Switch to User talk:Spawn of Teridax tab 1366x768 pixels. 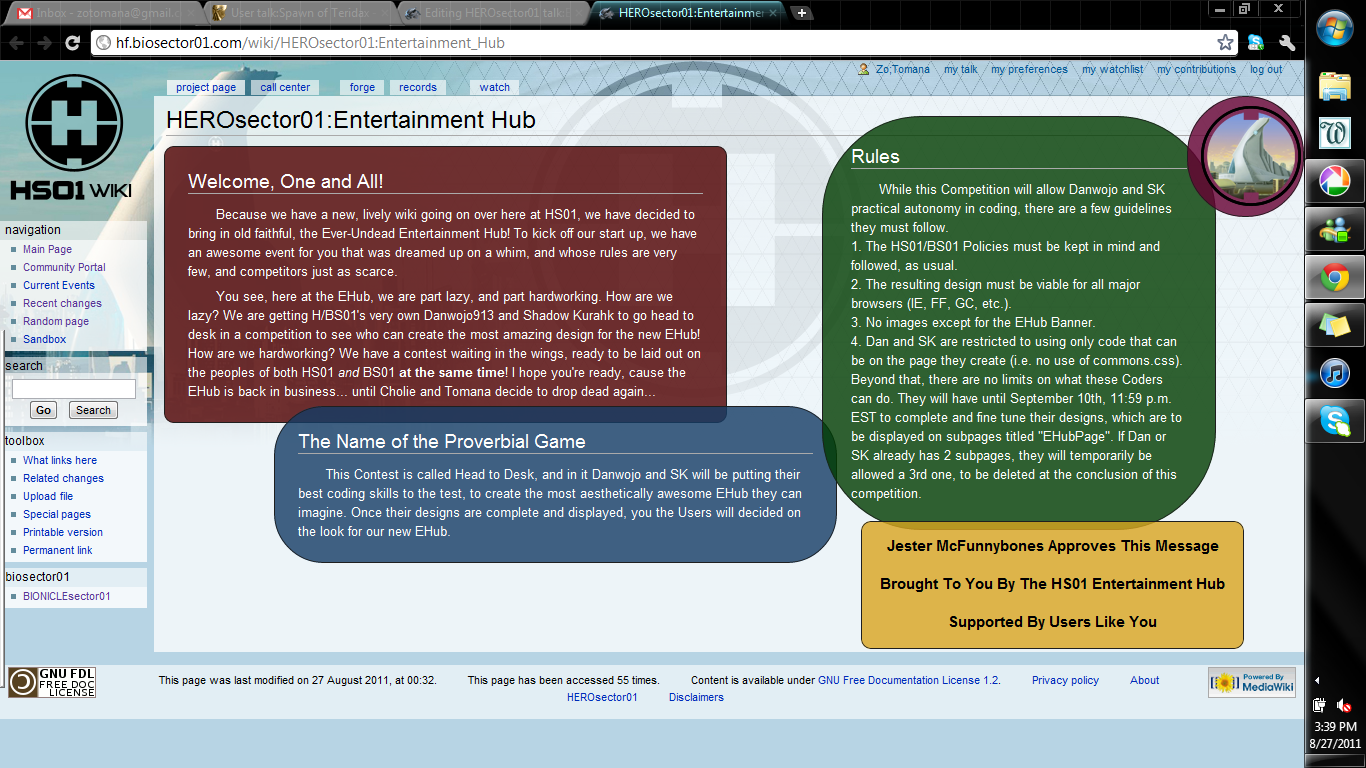(297, 13)
